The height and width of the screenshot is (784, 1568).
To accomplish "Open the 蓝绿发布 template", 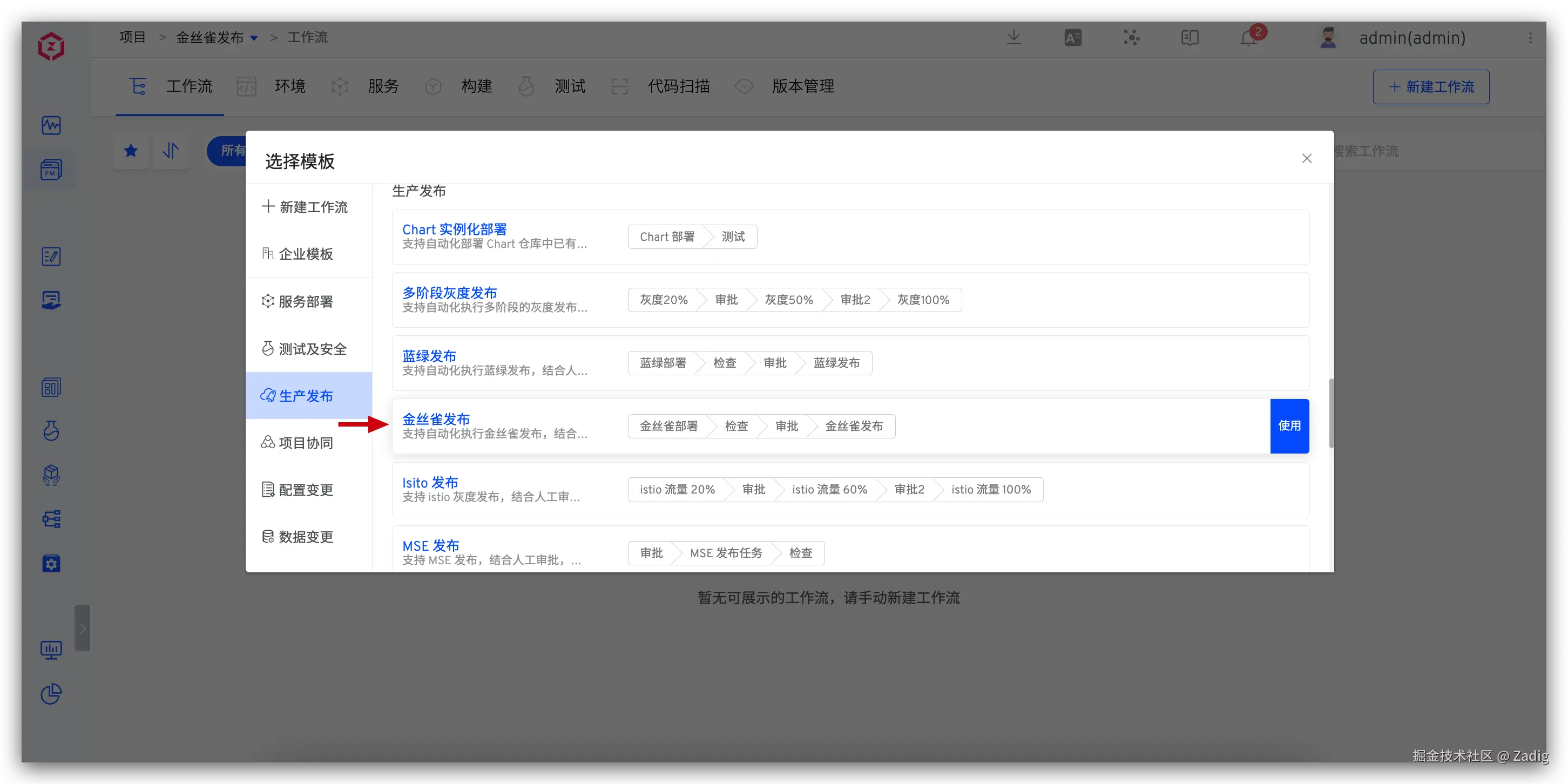I will 429,356.
